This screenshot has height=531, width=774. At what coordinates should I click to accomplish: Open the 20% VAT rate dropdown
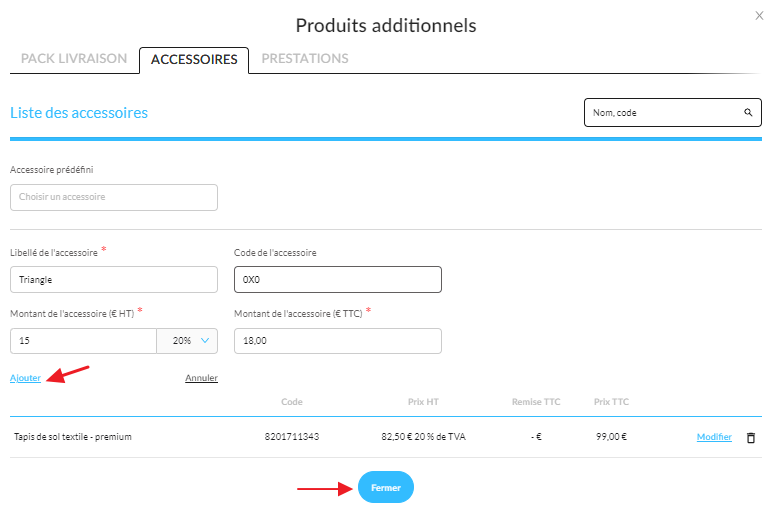coord(188,341)
